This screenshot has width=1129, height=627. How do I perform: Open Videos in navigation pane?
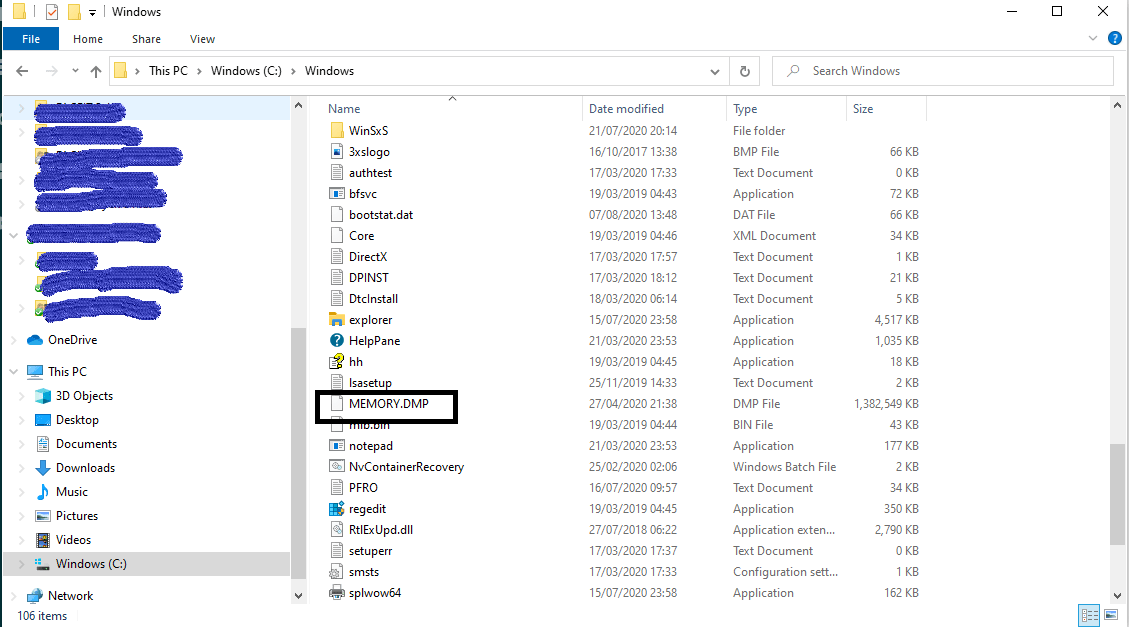[x=73, y=540]
